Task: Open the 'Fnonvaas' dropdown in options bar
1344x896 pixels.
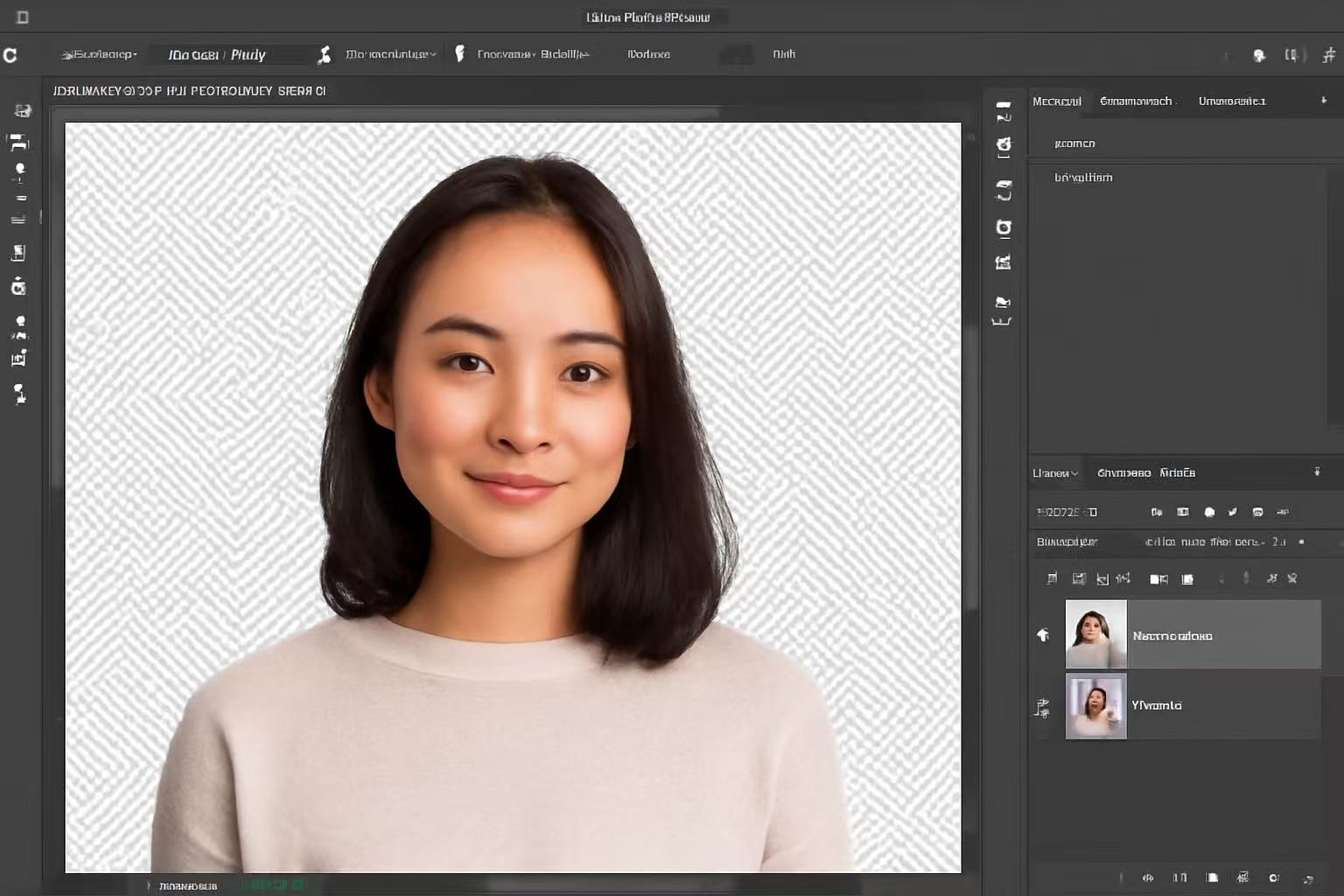Action: pos(505,54)
